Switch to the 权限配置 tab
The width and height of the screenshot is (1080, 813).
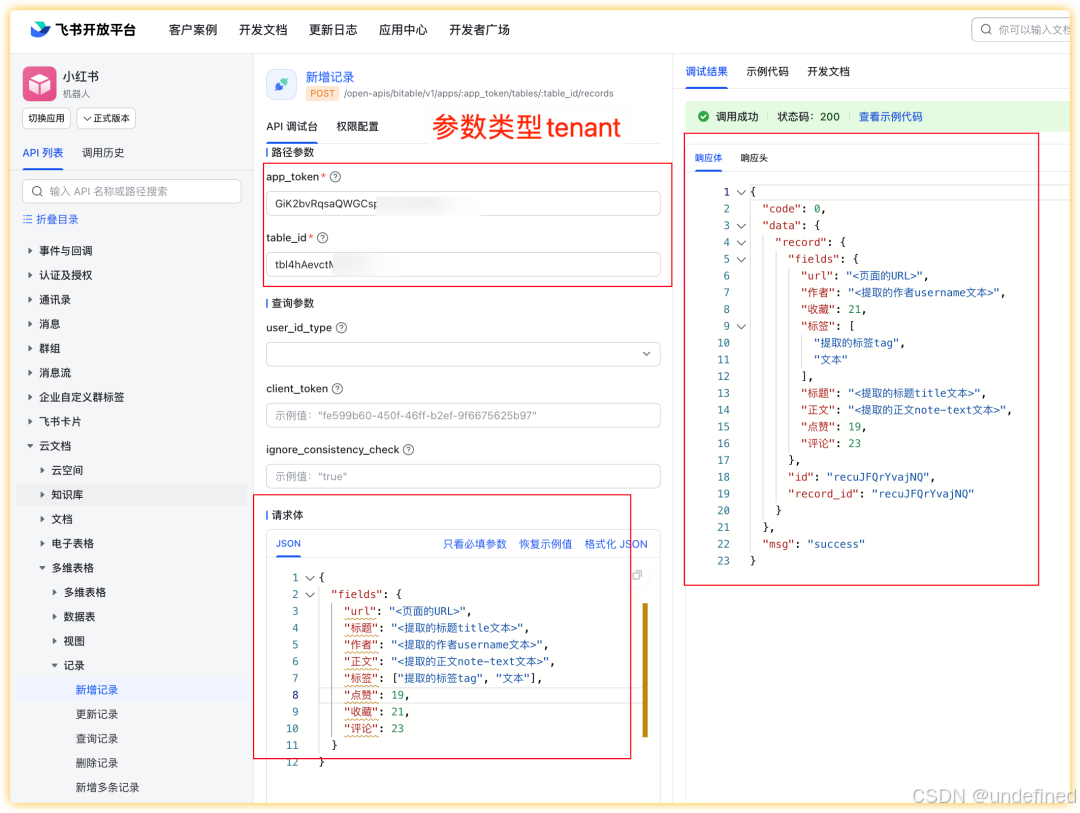tap(357, 127)
